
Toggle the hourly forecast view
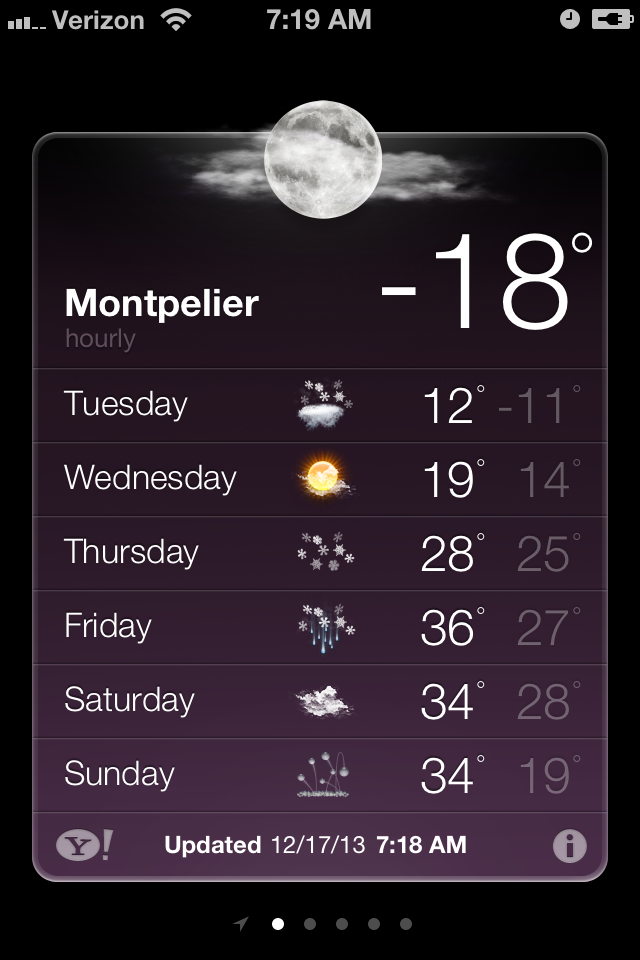[100, 339]
